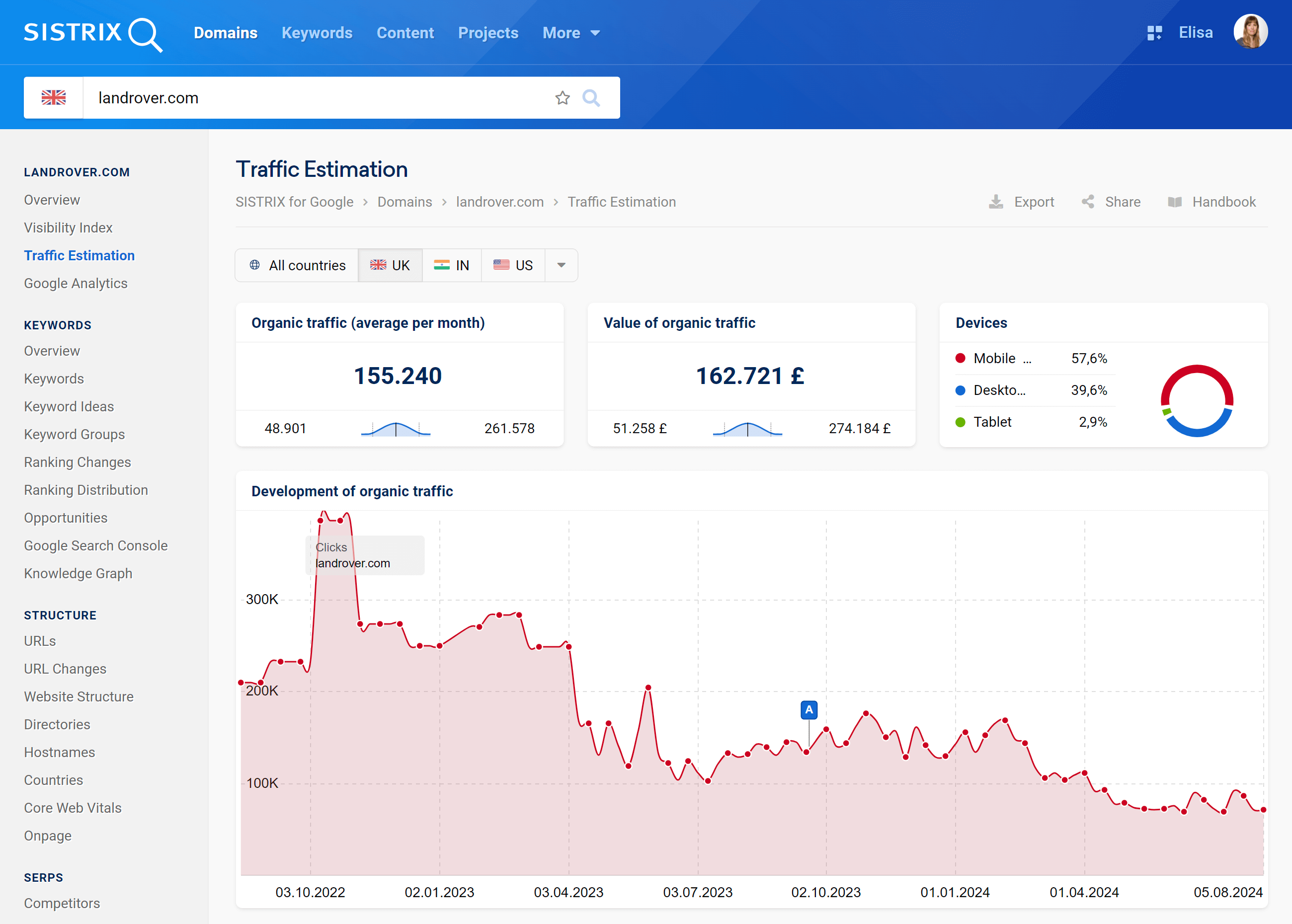Click the Export download icon
The image size is (1292, 924).
(x=995, y=202)
